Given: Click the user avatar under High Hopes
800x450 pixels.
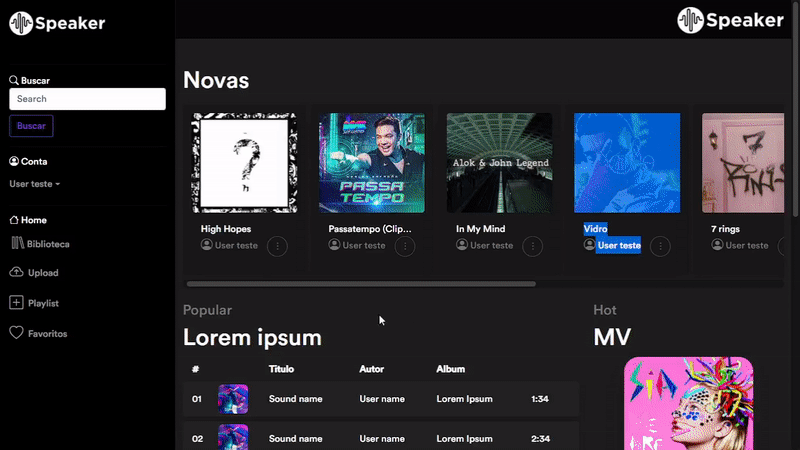Looking at the screenshot, I should (x=207, y=245).
